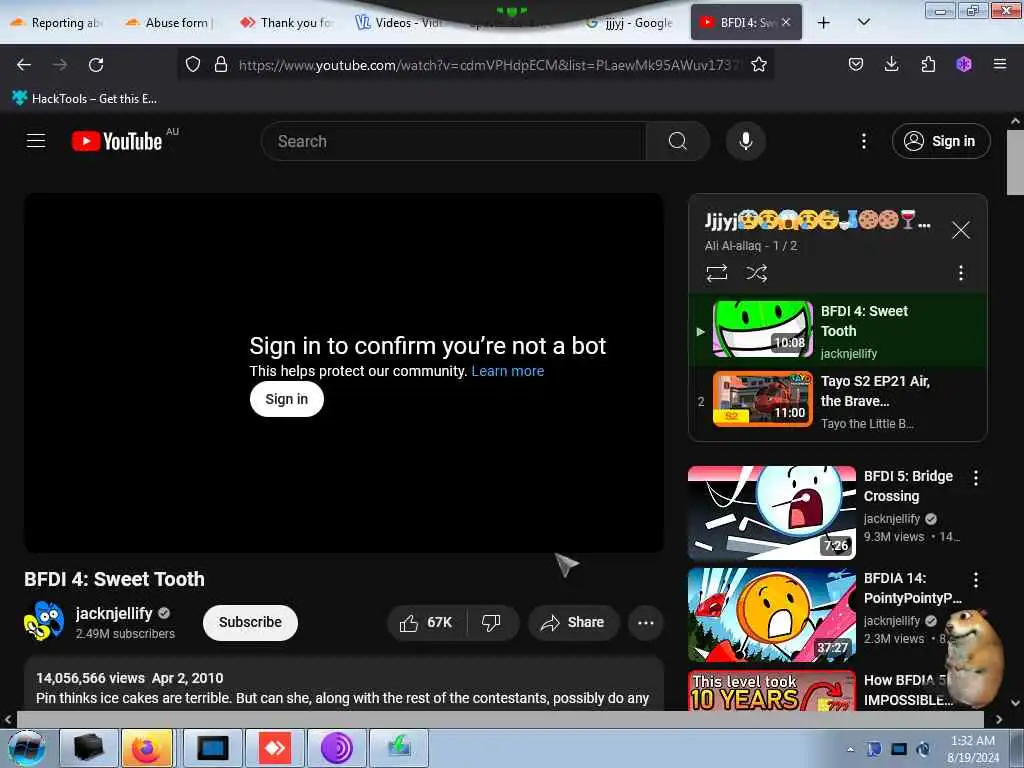This screenshot has width=1024, height=768.
Task: Open the playlist three-dot options menu
Action: (x=961, y=272)
